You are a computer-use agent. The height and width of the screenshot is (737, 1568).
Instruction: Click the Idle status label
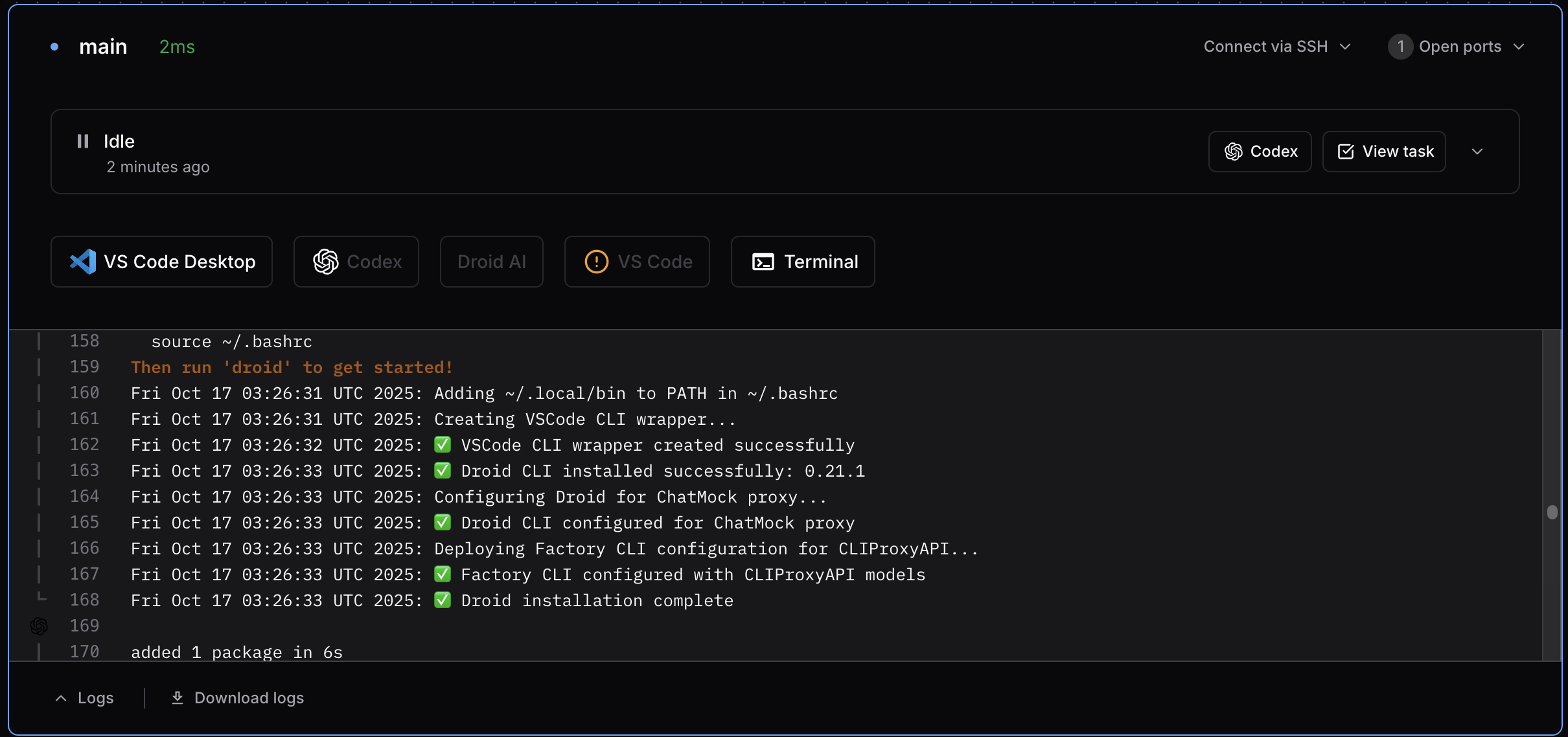(119, 141)
